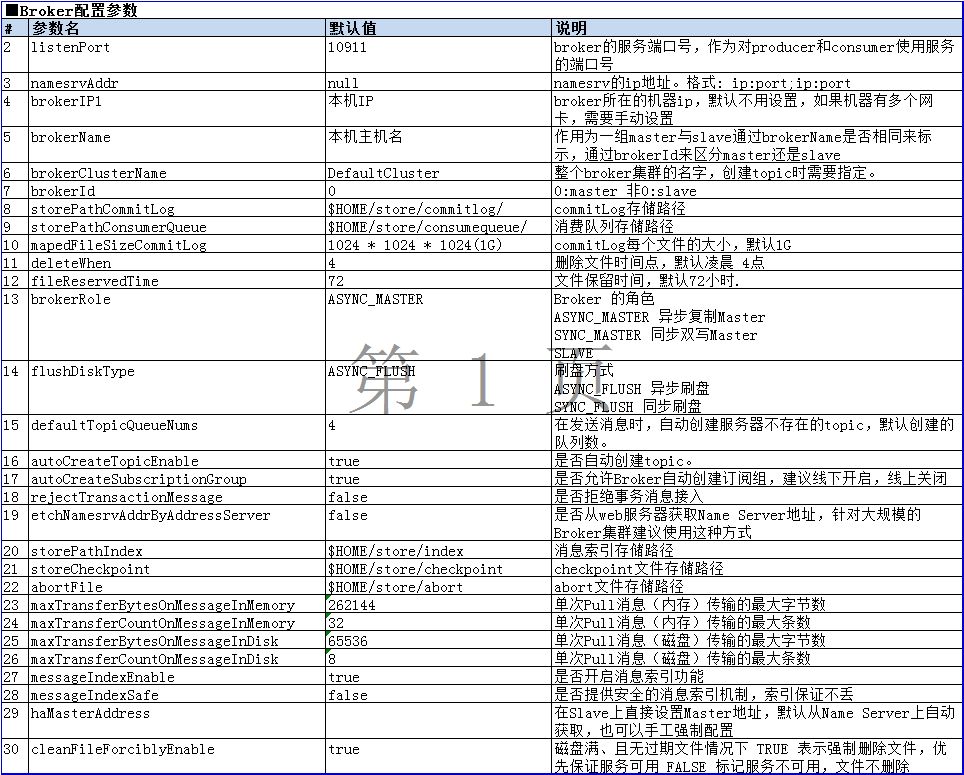Select the etchNamesrvAddrByAddressServer cell
964x775 pixels.
point(177,523)
